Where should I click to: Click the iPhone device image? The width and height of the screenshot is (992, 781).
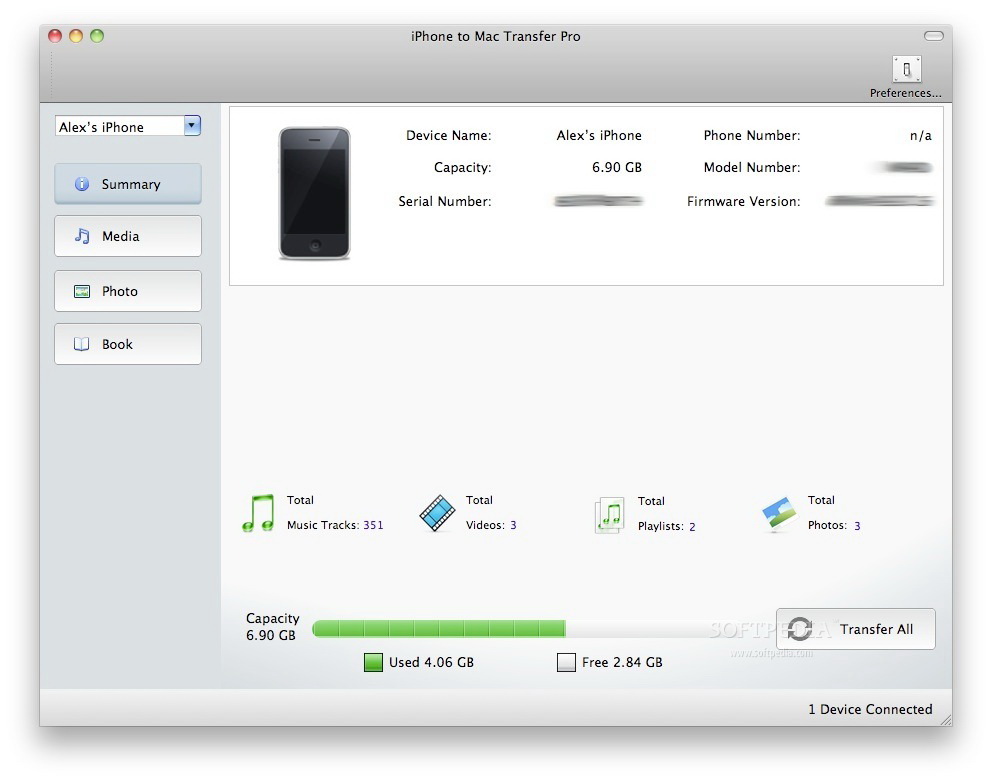314,194
